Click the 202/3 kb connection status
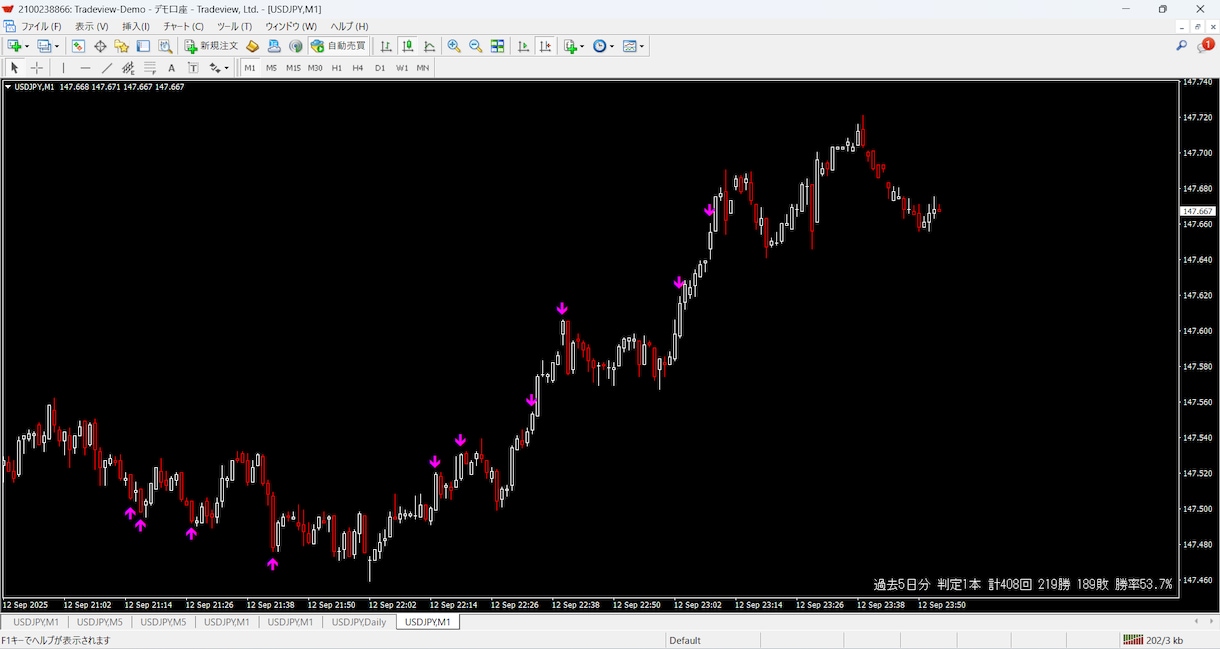 click(1153, 640)
